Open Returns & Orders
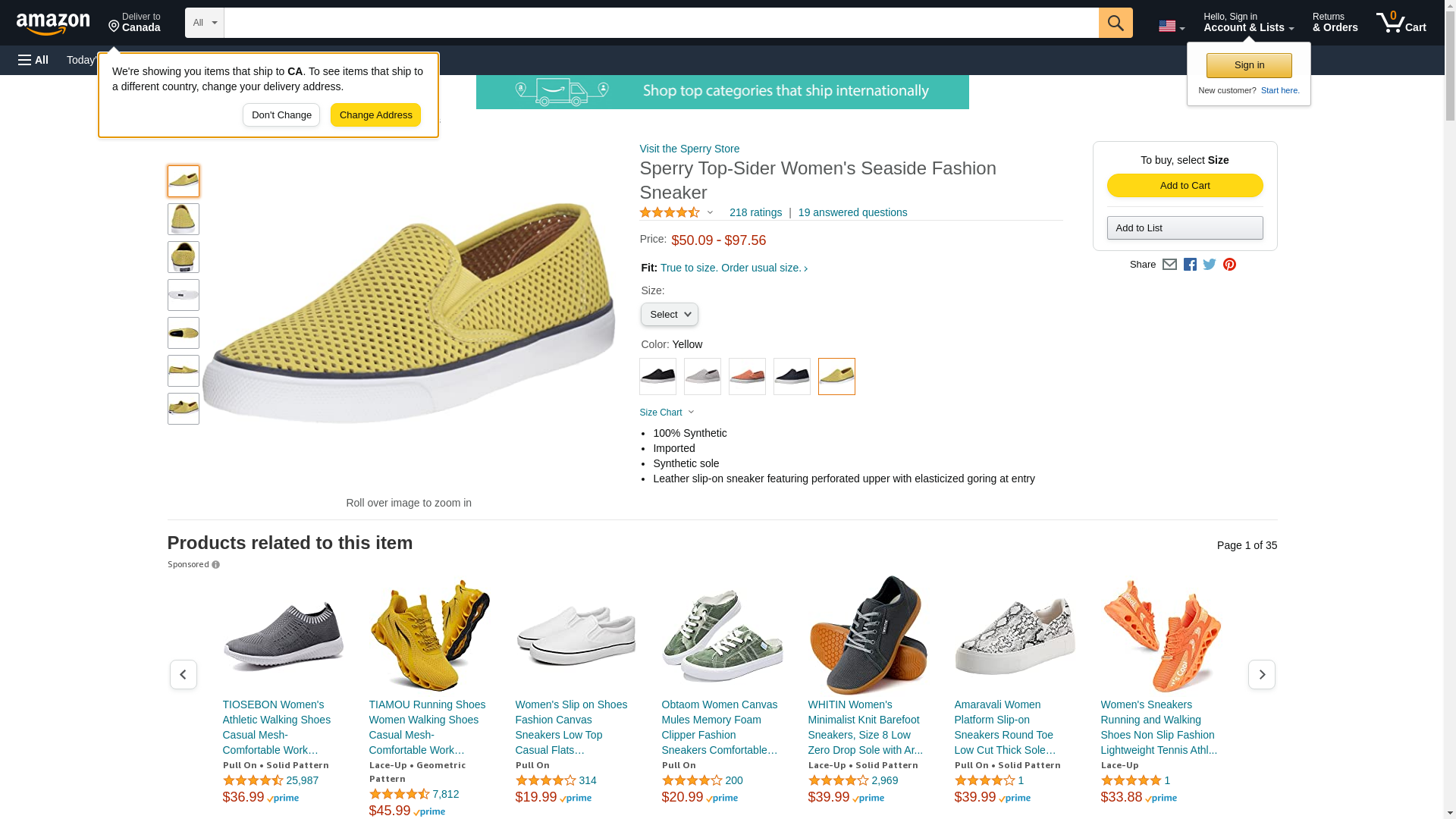1456x819 pixels. pos(1335,23)
